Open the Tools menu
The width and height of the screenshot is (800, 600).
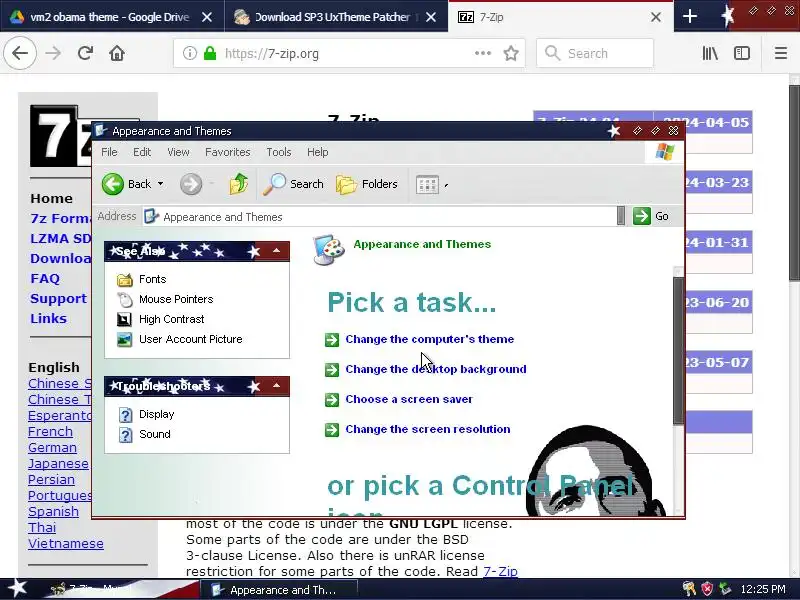pyautogui.click(x=279, y=152)
